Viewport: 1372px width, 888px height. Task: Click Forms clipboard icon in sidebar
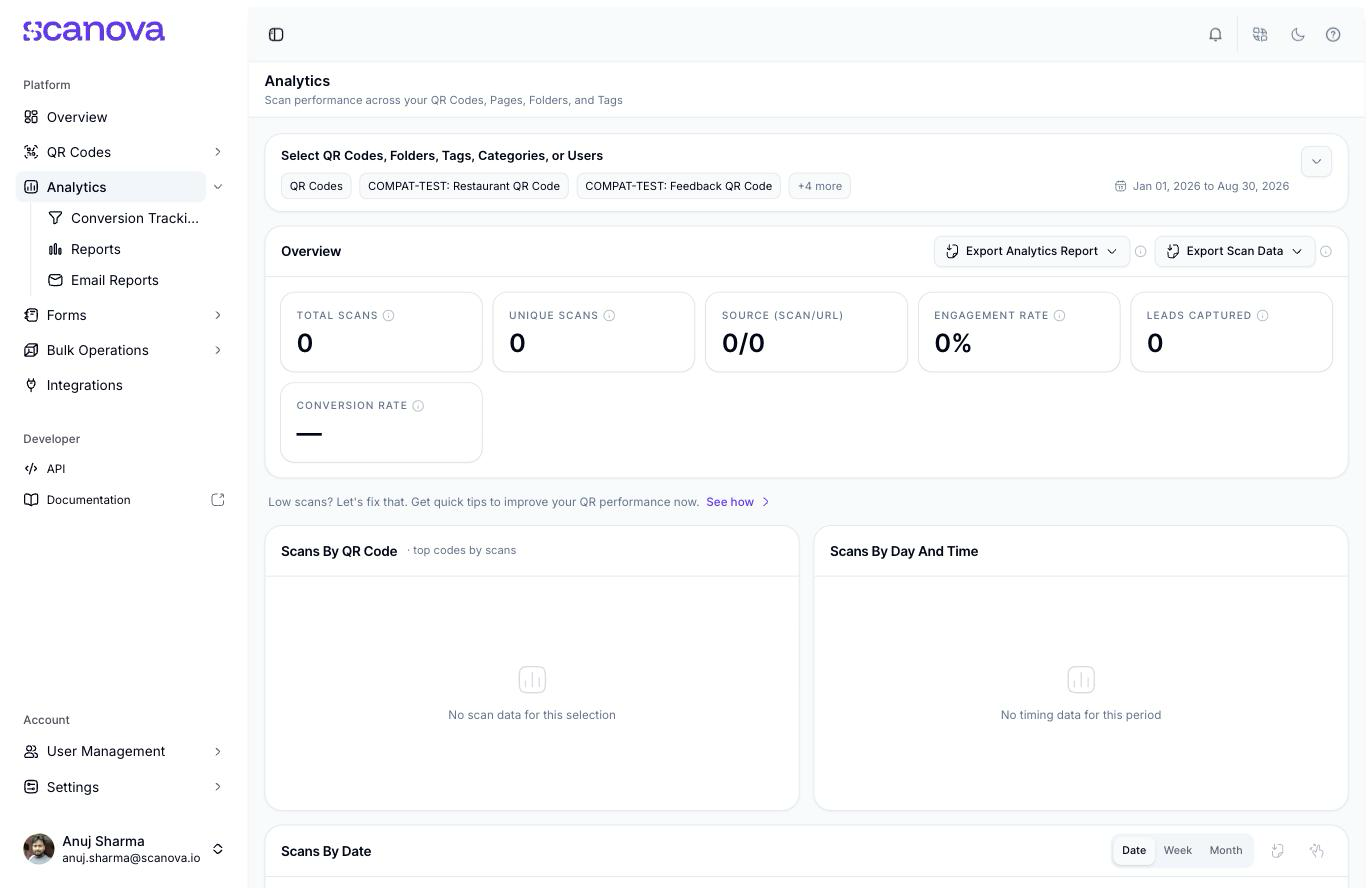[31, 315]
